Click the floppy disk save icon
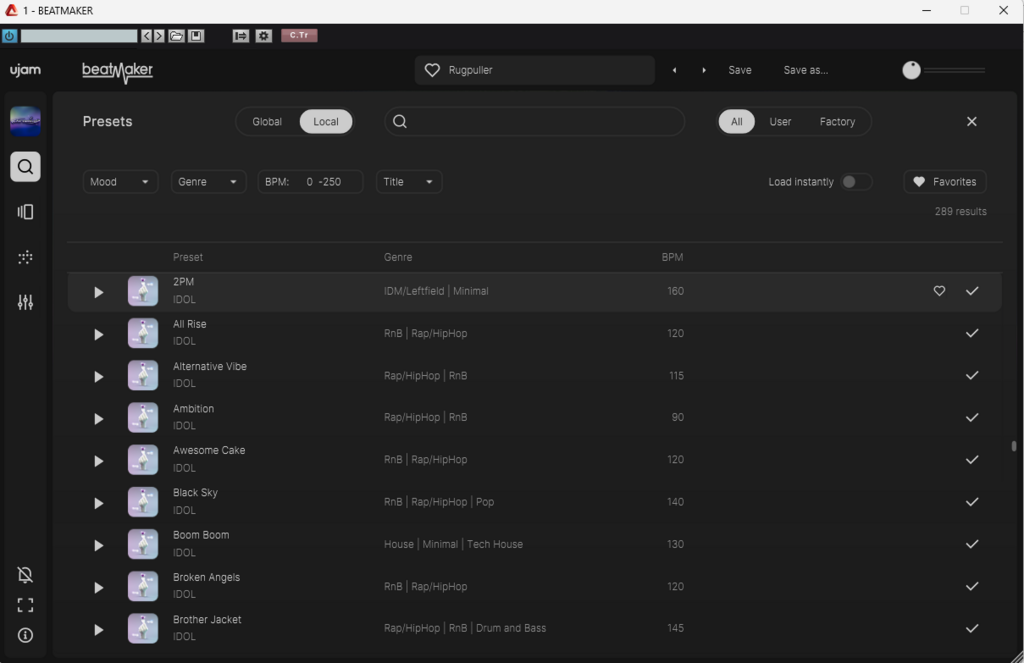 coord(196,36)
